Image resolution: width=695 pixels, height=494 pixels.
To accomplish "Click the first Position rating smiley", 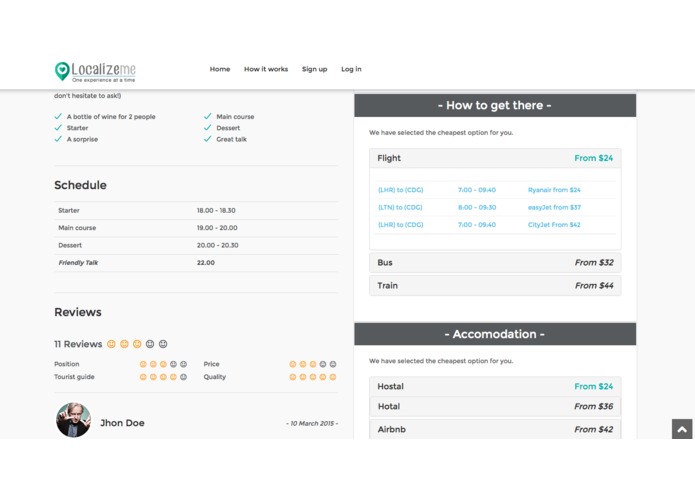I will pyautogui.click(x=143, y=364).
